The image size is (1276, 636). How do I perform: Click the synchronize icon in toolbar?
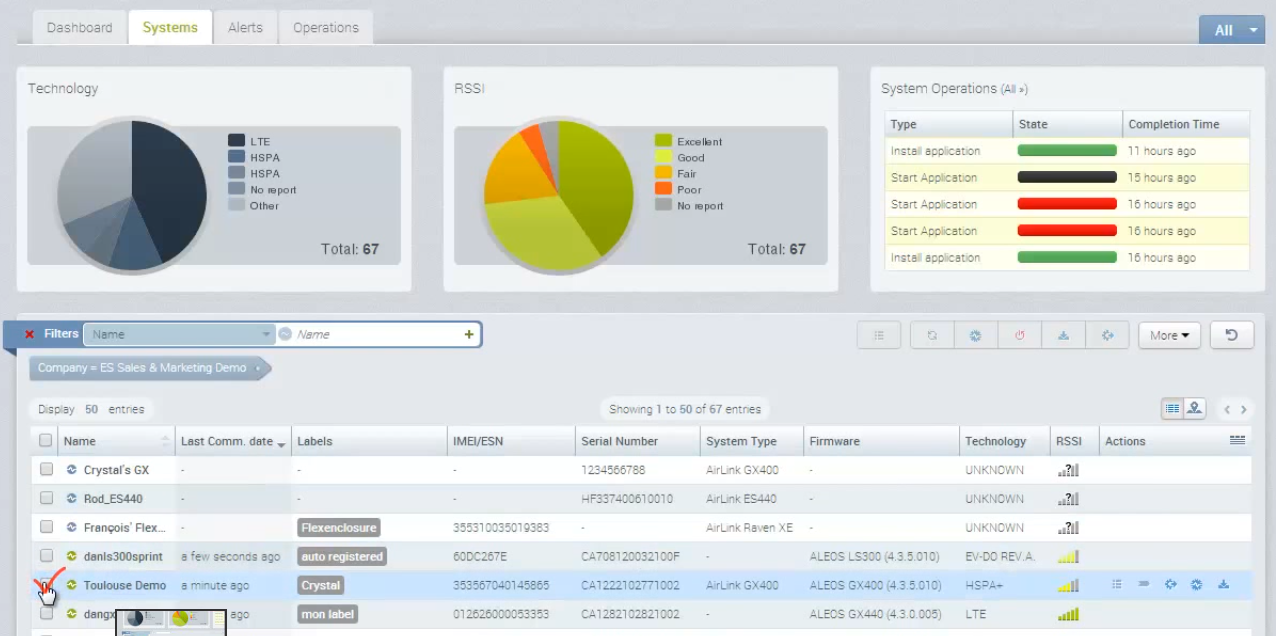(x=932, y=336)
